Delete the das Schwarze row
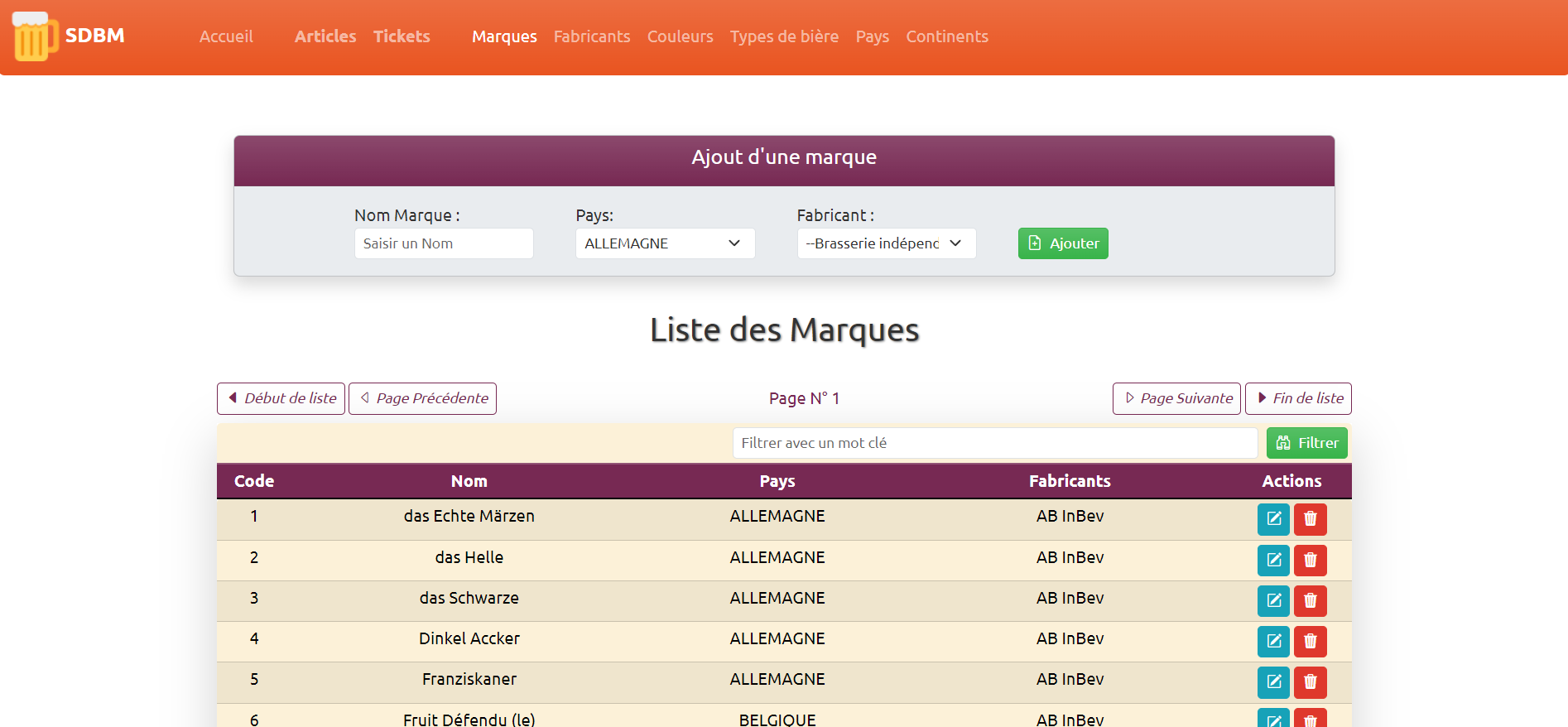 pos(1310,601)
